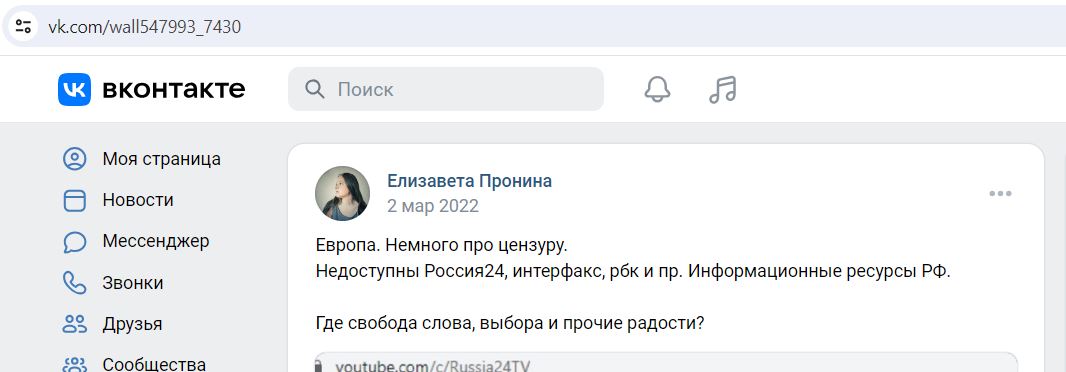Focus the Поиск search field

tap(446, 89)
